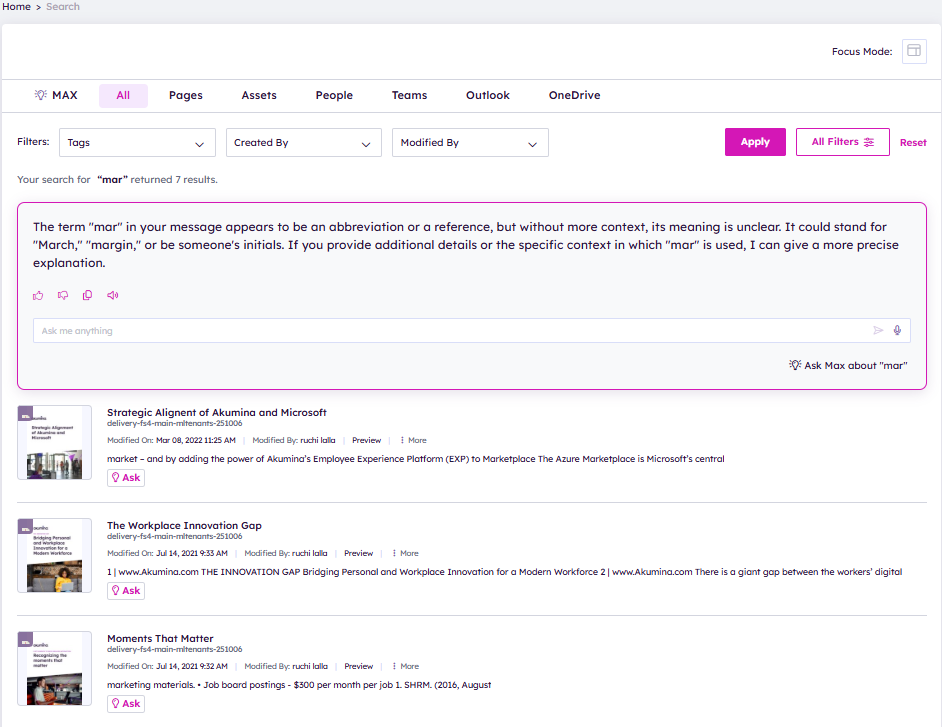Expand the Created By dropdown
This screenshot has width=942, height=727.
point(303,143)
